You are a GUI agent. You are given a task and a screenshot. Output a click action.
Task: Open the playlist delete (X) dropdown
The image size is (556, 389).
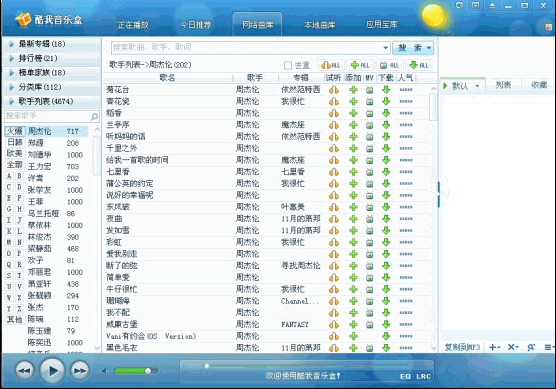click(x=513, y=347)
